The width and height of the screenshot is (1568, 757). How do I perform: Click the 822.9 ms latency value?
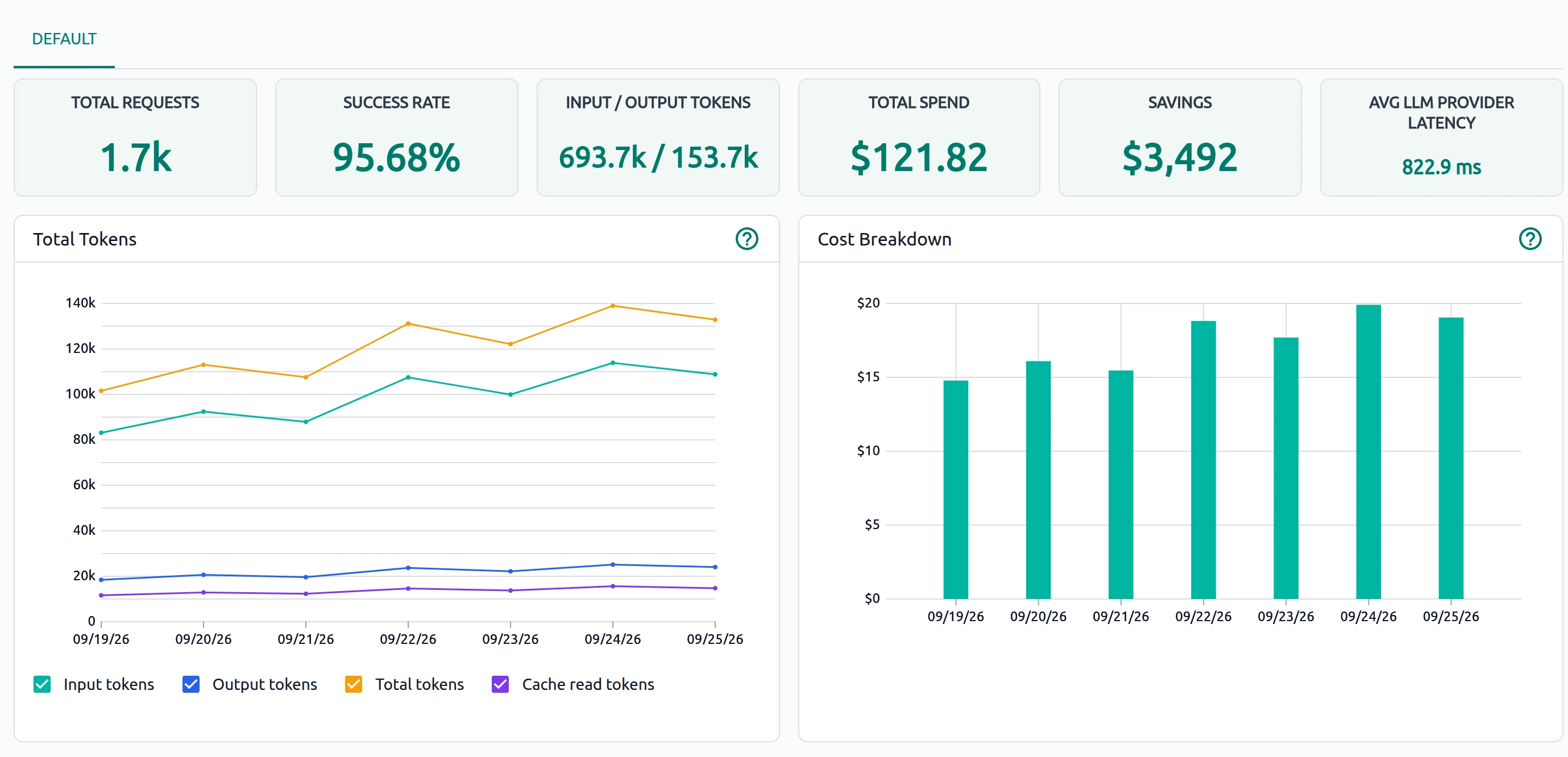click(x=1441, y=167)
